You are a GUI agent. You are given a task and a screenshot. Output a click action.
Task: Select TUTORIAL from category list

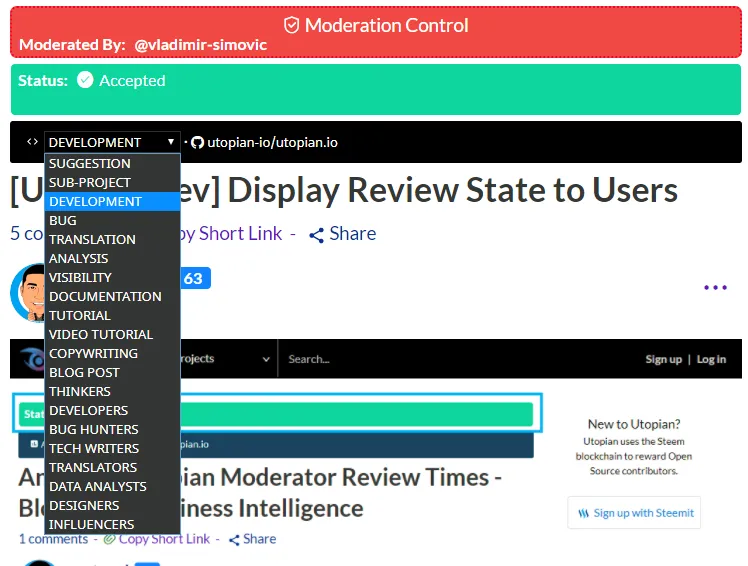coord(112,315)
